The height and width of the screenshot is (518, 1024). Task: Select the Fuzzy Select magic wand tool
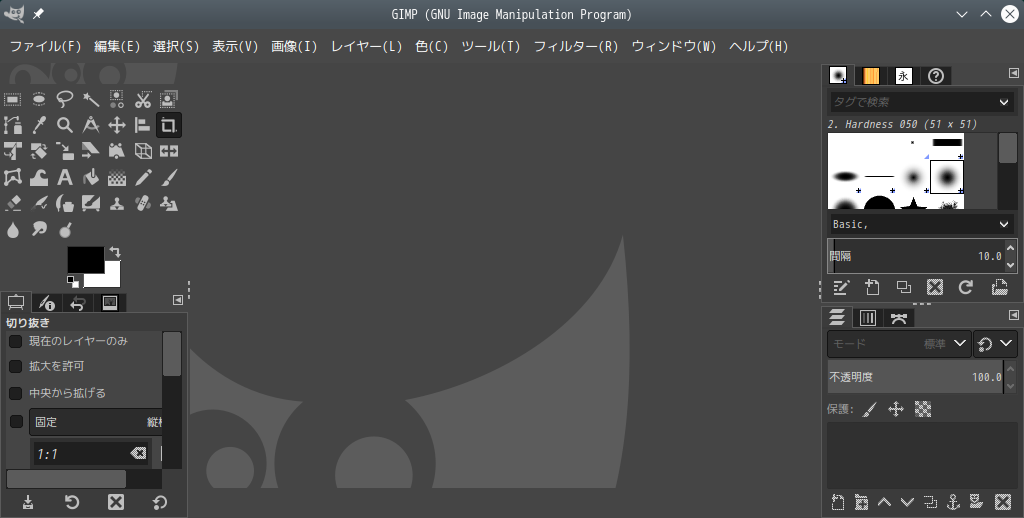pyautogui.click(x=91, y=99)
